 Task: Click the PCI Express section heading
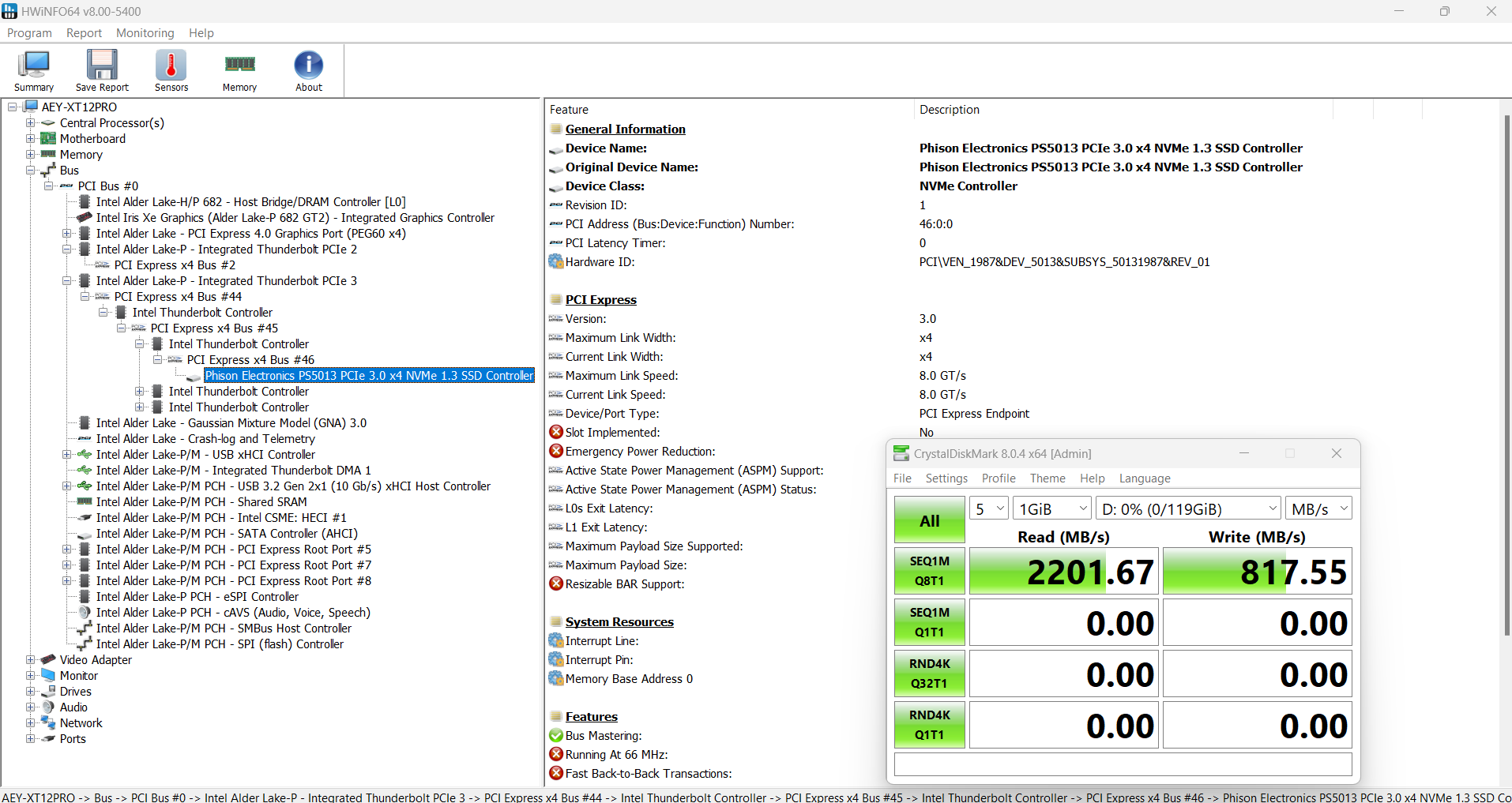pos(600,300)
